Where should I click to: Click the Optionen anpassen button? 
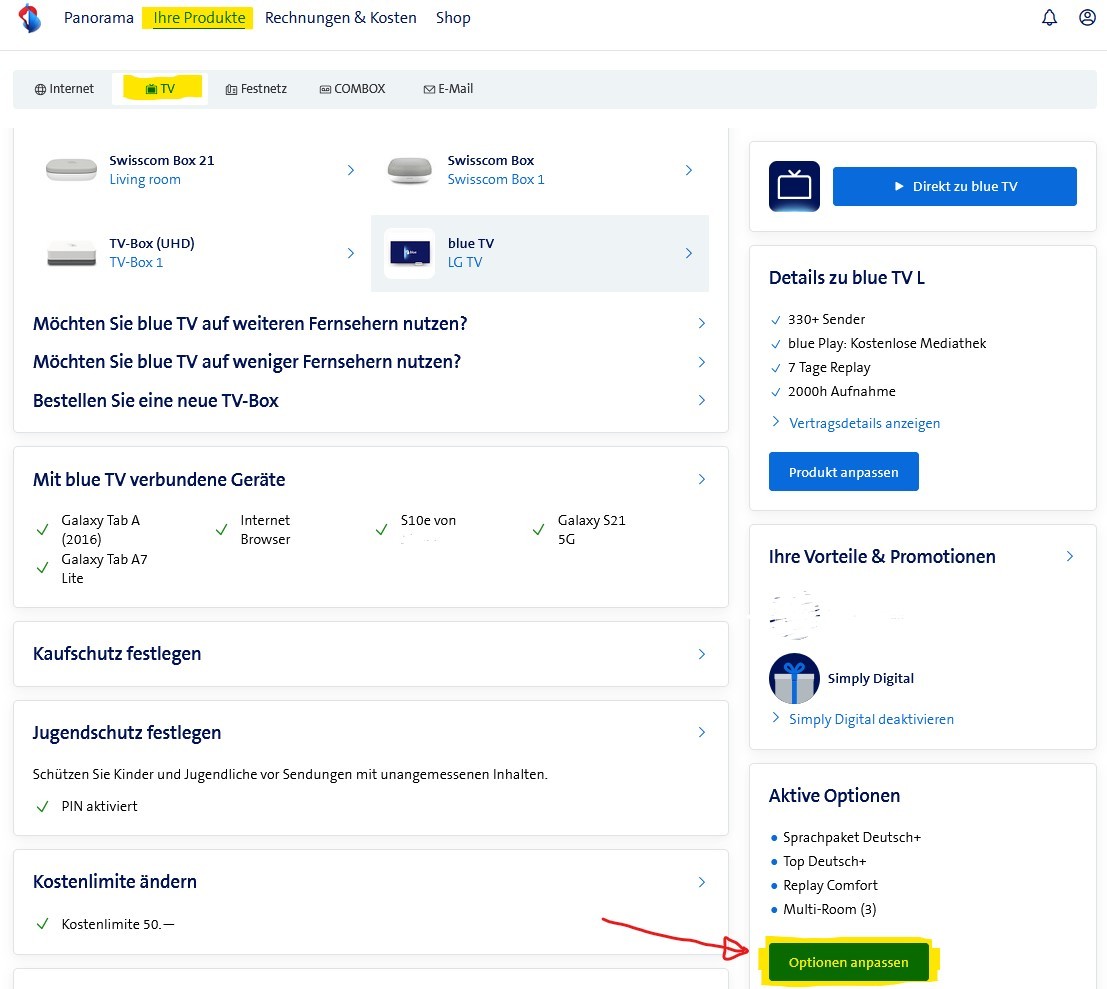tap(848, 962)
